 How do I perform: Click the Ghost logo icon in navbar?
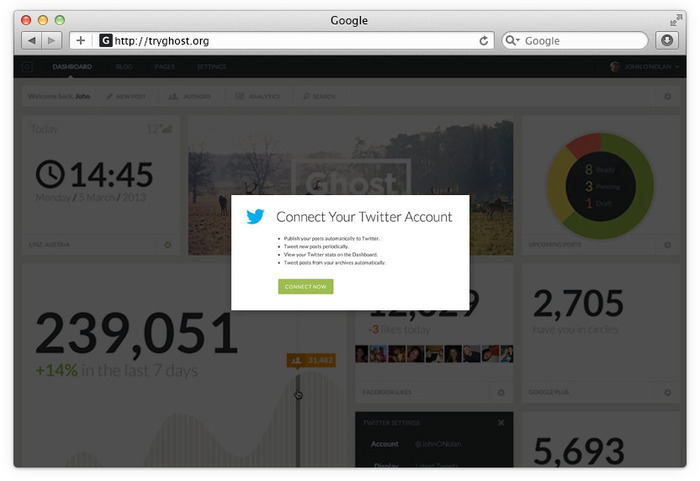27,67
